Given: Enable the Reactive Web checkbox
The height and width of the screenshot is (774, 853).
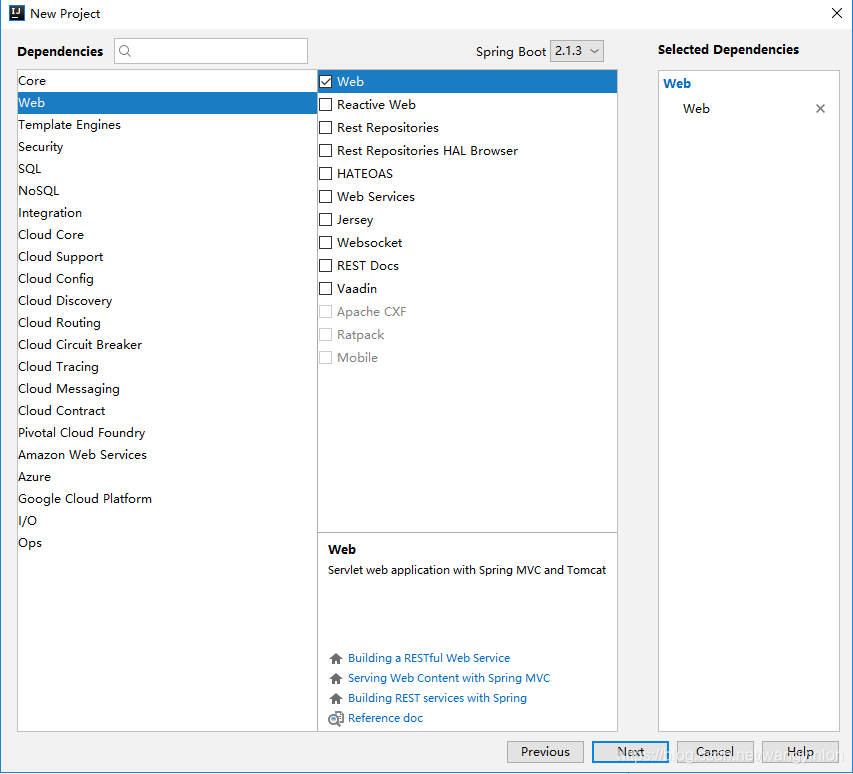Looking at the screenshot, I should click(x=325, y=104).
